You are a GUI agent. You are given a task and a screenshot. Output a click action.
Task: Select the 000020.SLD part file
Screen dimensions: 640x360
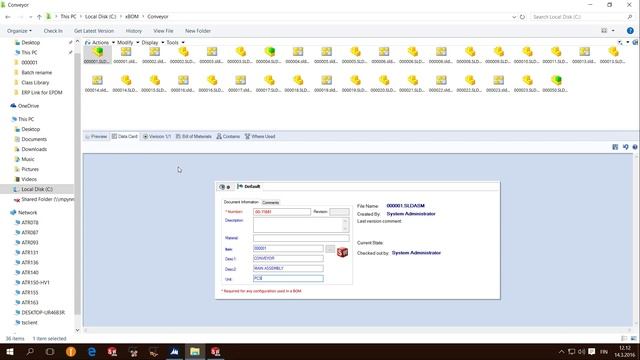[x=383, y=83]
